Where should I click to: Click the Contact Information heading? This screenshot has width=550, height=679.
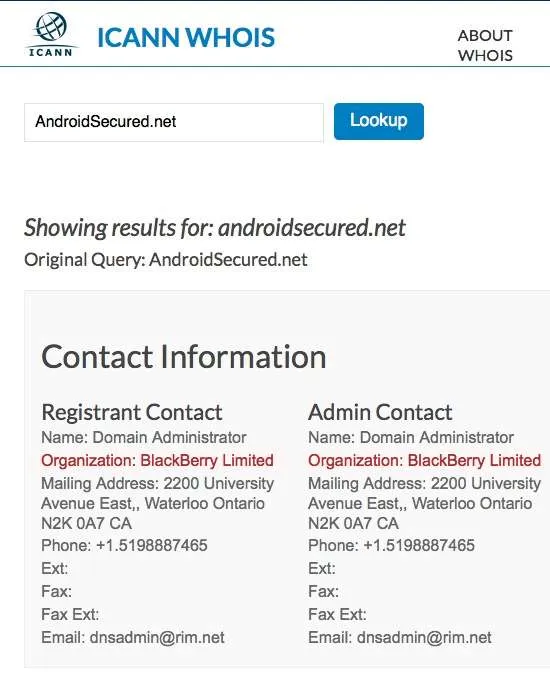[x=184, y=356]
